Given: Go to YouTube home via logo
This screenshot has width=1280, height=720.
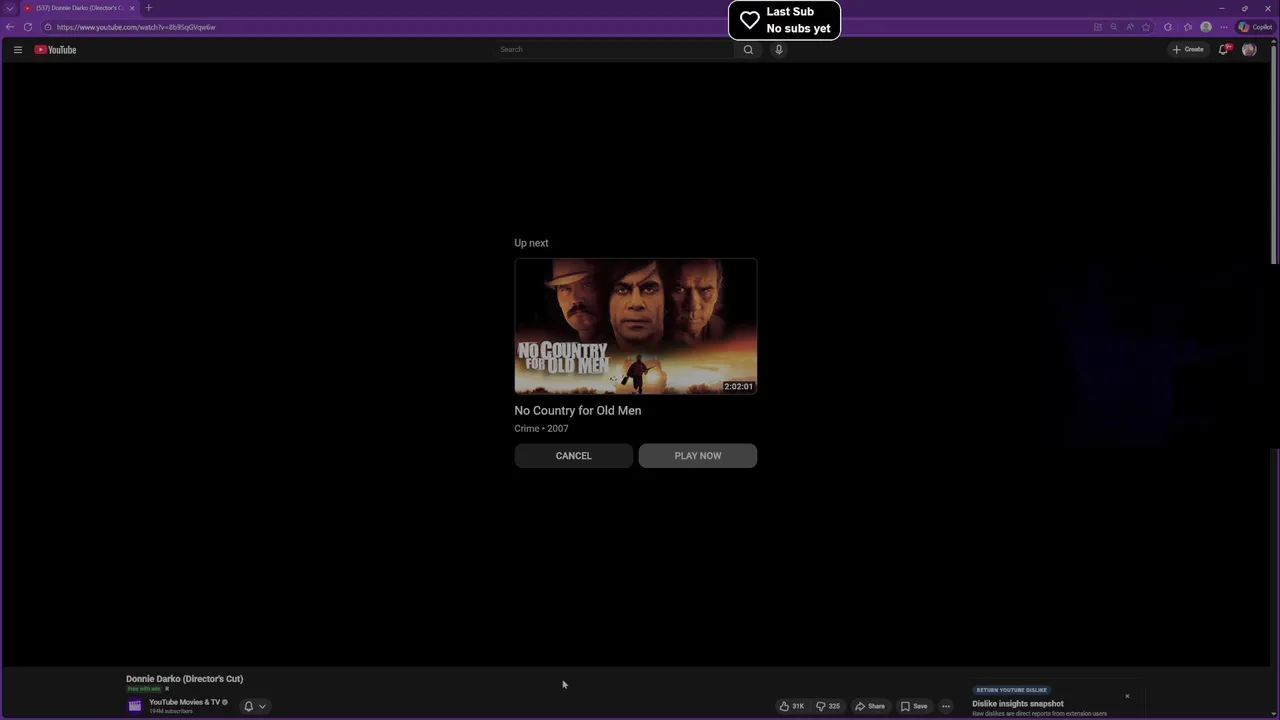Looking at the screenshot, I should [56, 49].
